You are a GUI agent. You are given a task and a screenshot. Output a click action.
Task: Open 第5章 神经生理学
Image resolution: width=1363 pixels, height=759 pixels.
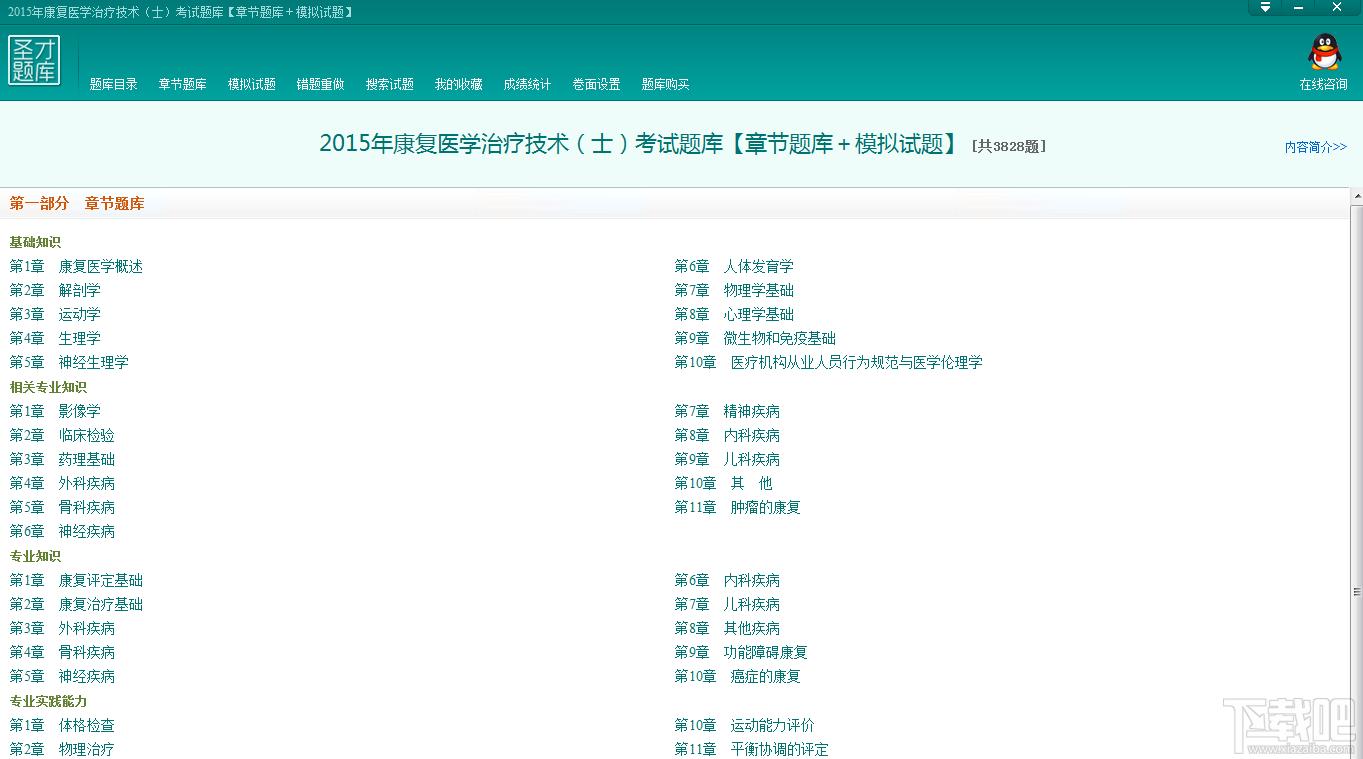[x=69, y=362]
